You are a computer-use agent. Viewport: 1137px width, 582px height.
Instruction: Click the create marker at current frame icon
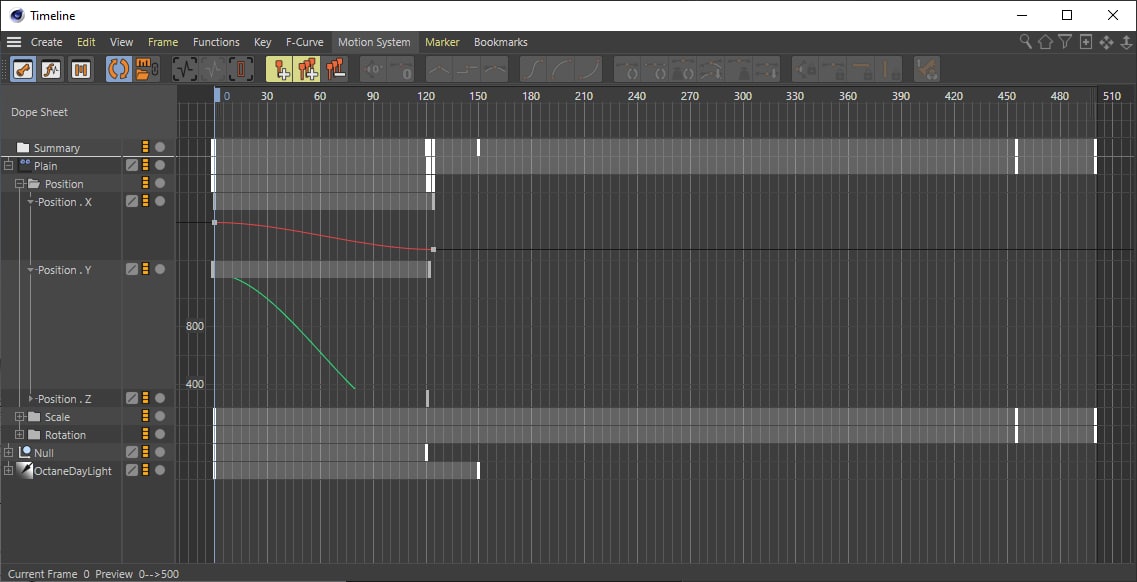pyautogui.click(x=280, y=70)
